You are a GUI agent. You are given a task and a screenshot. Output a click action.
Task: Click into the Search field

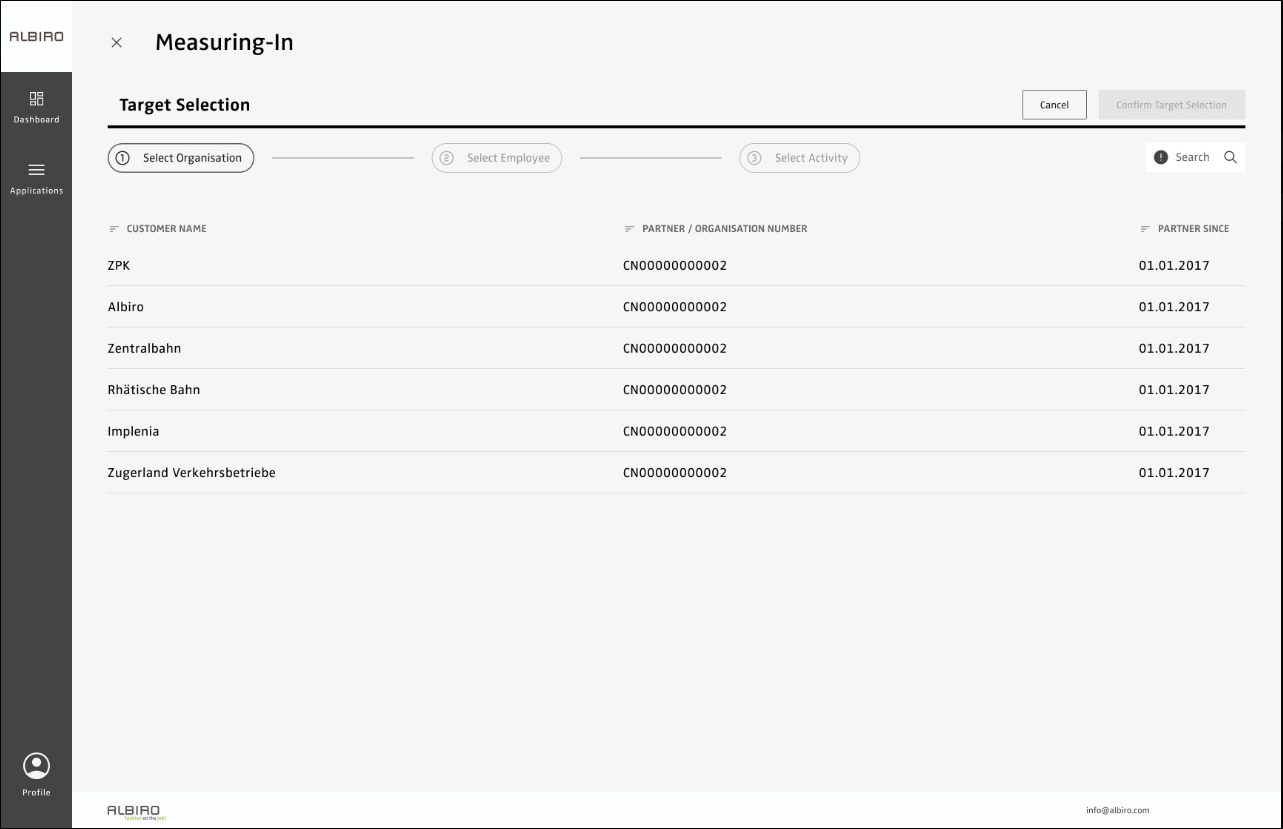click(x=1192, y=157)
